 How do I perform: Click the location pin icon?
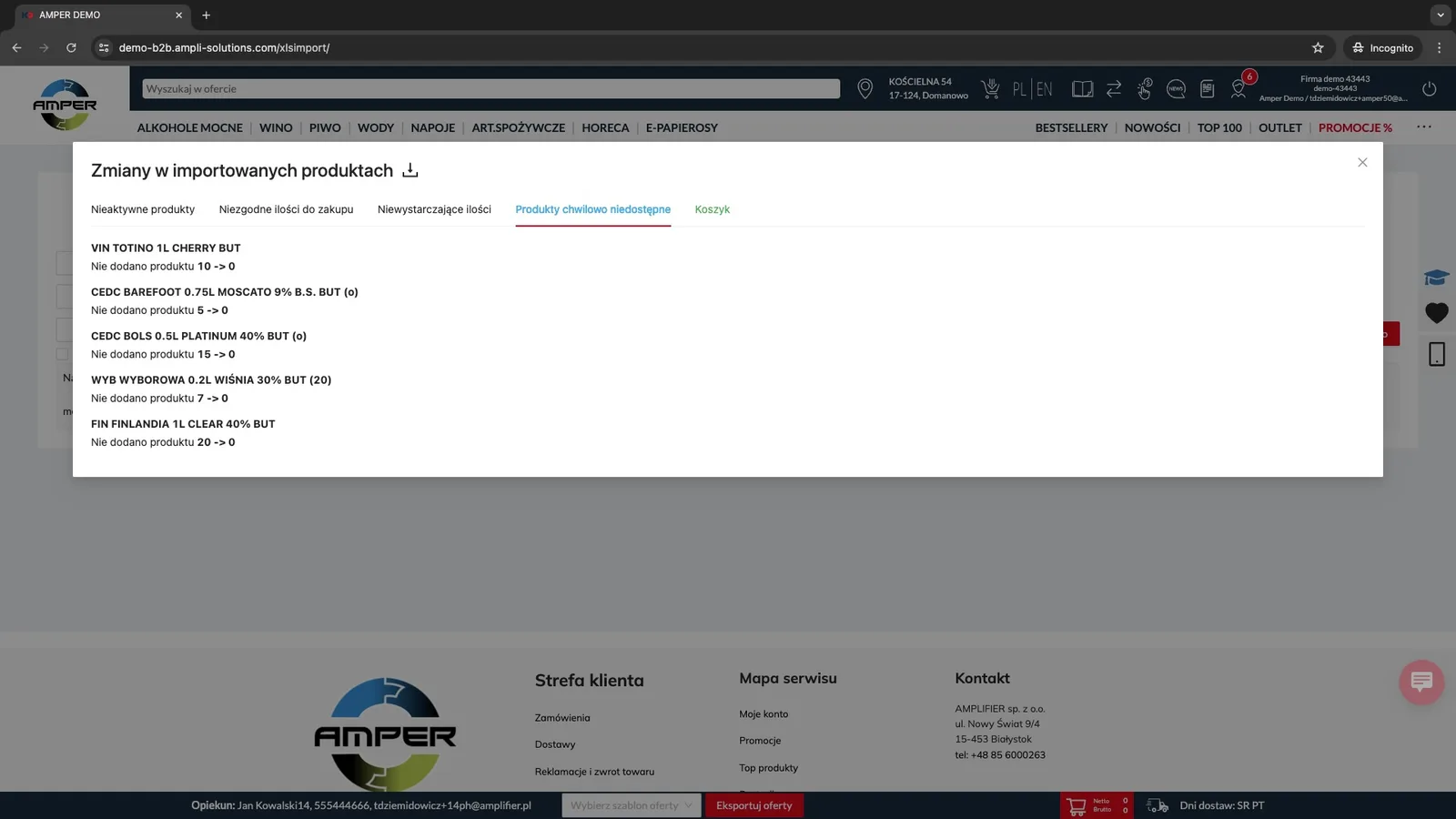coord(864,88)
